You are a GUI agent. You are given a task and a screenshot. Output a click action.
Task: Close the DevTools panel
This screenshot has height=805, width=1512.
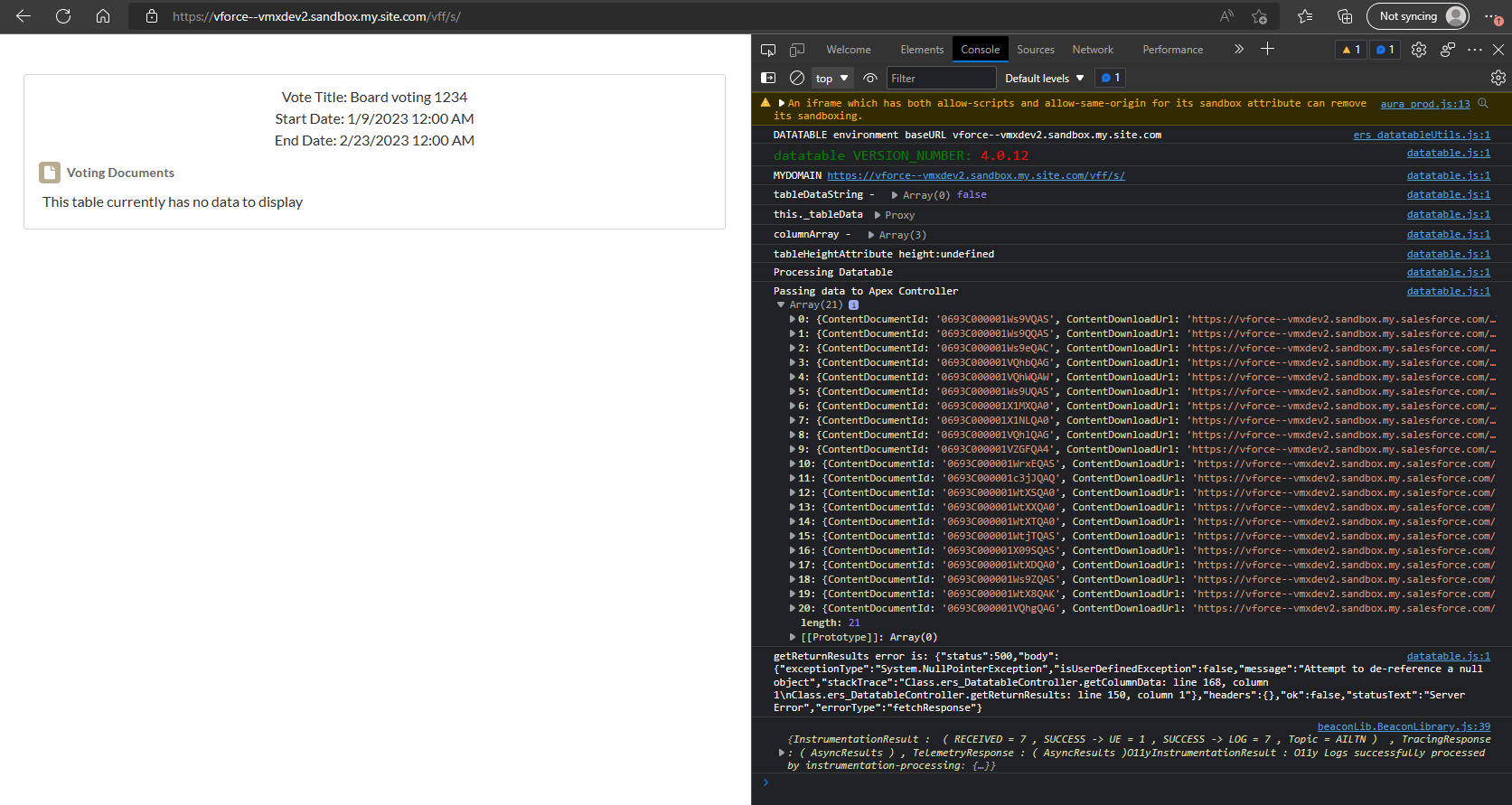click(x=1498, y=50)
